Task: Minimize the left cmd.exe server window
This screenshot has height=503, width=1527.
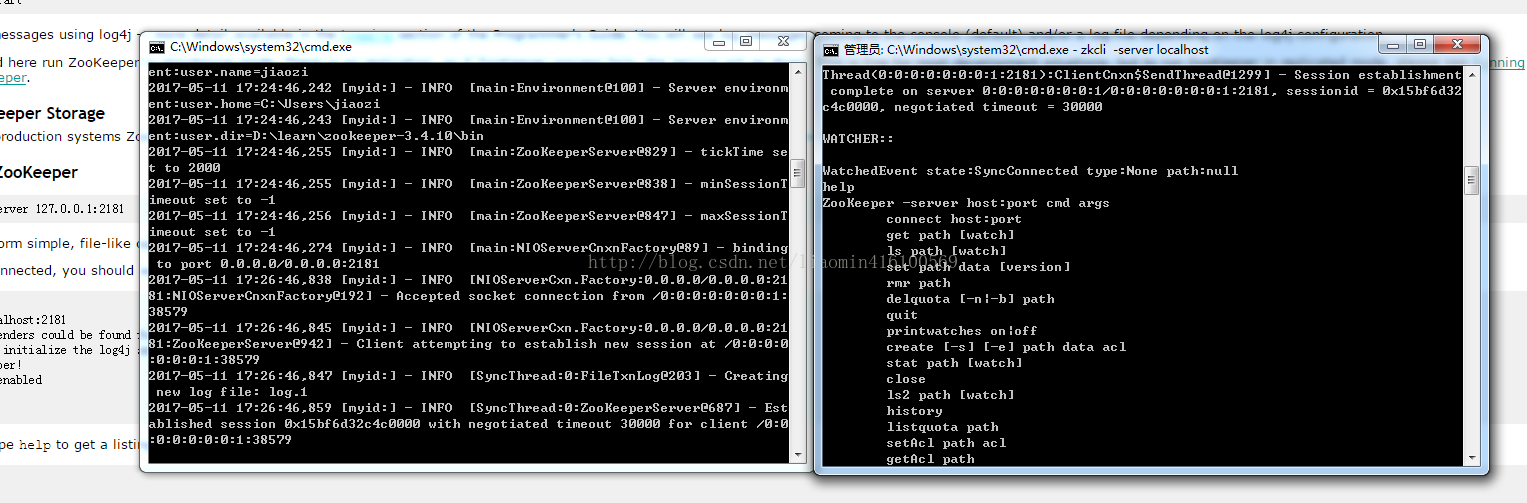Action: [720, 41]
